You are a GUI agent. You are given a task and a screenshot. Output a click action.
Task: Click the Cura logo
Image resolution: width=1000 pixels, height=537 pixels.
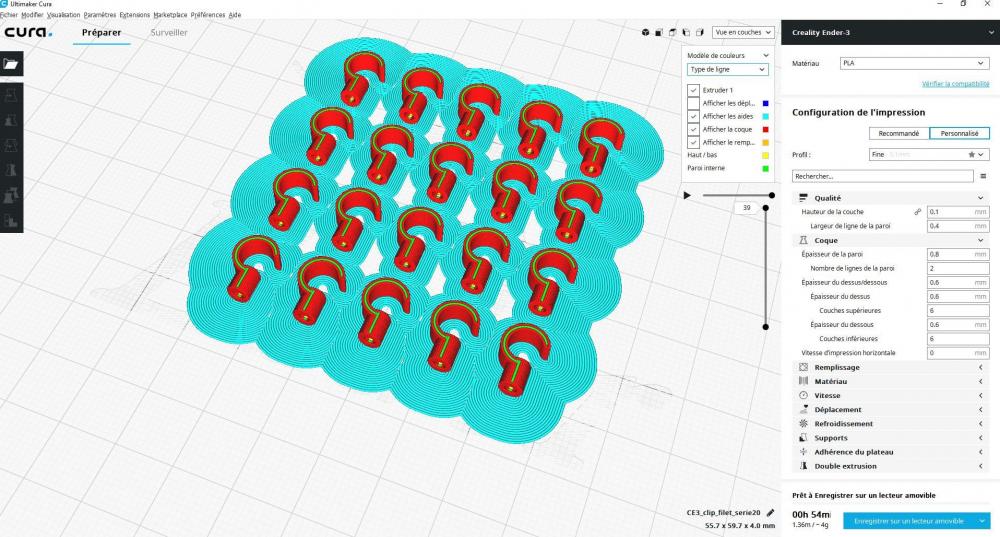click(x=28, y=33)
